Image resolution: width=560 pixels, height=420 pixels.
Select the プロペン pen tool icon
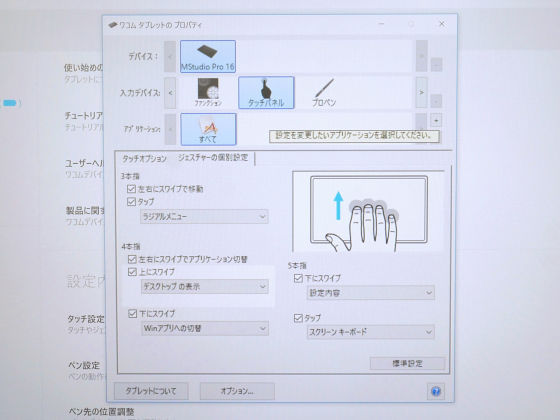click(324, 92)
